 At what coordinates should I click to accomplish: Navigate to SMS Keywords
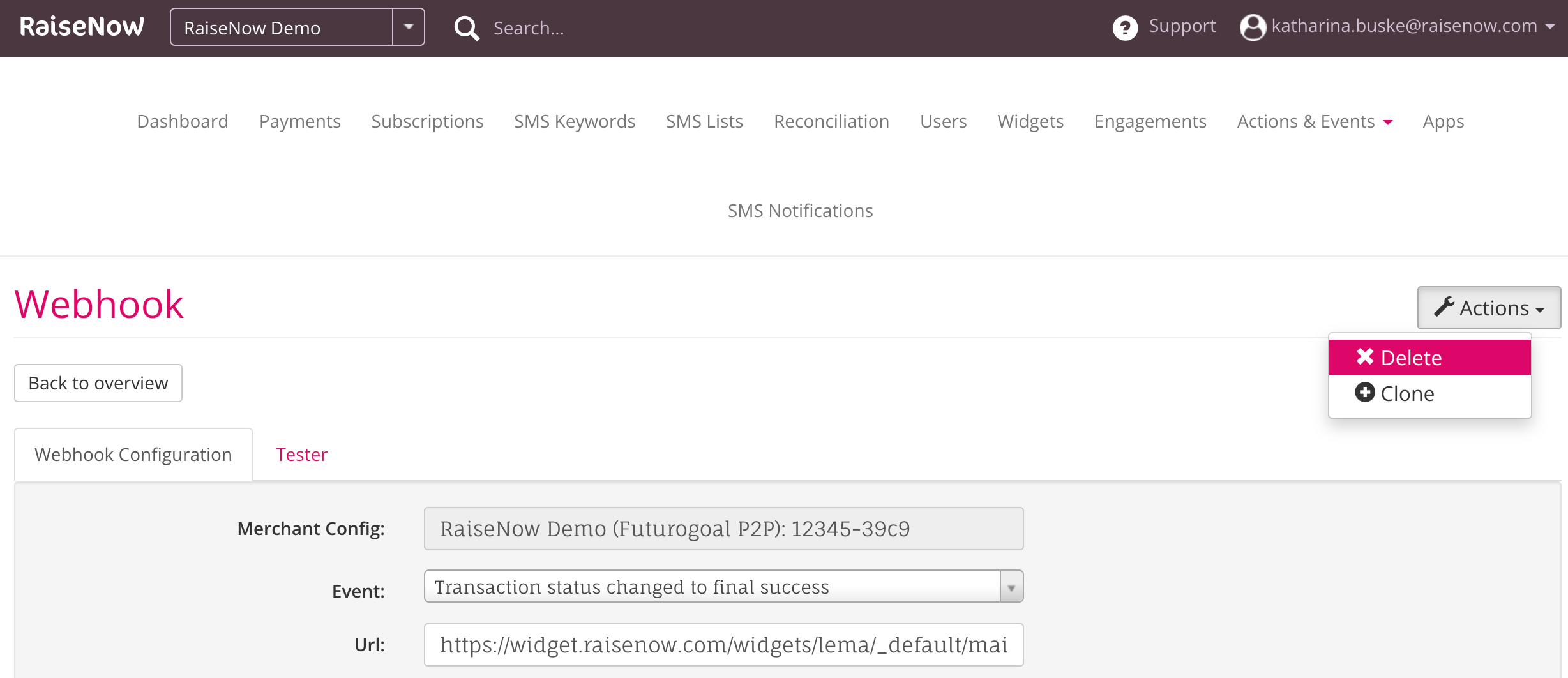tap(575, 121)
